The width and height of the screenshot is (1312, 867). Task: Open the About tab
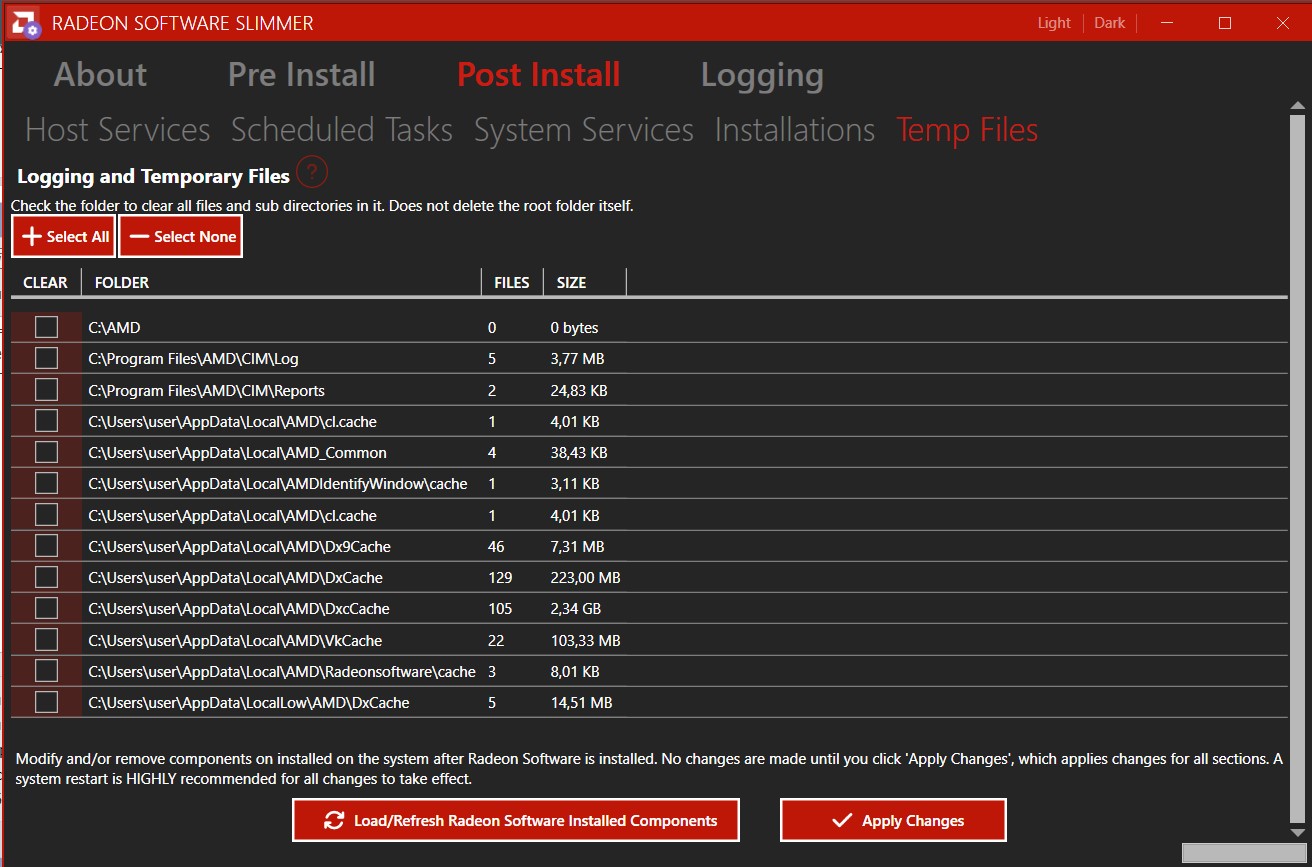[100, 74]
